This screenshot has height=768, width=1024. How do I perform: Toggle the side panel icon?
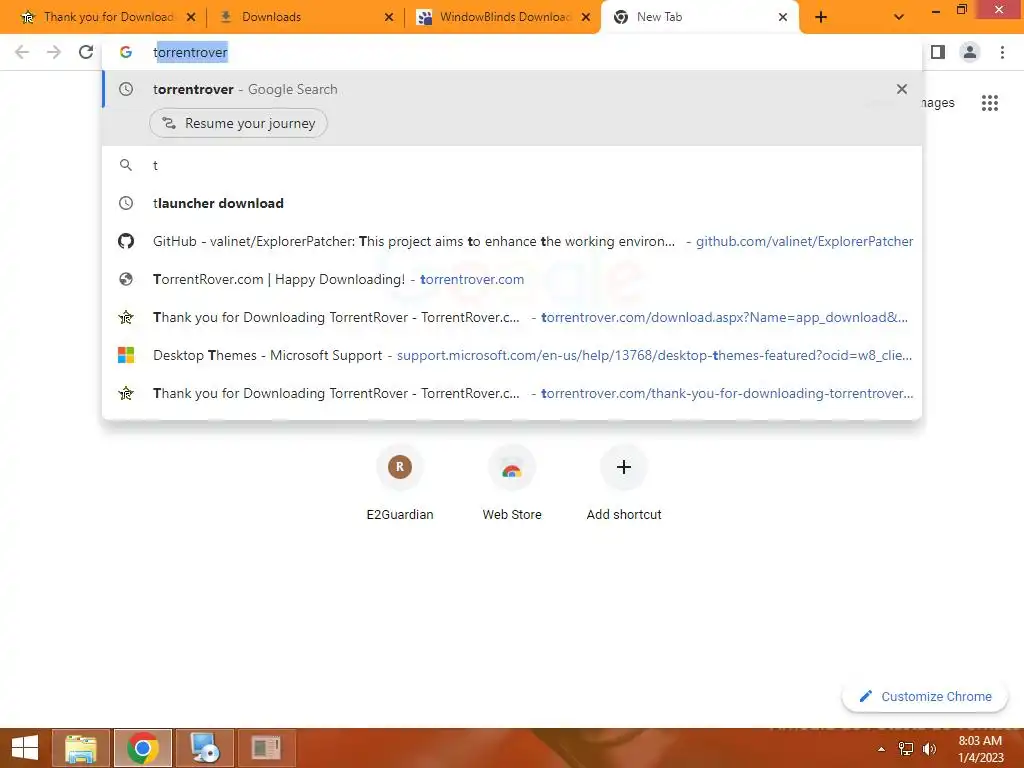tap(938, 52)
